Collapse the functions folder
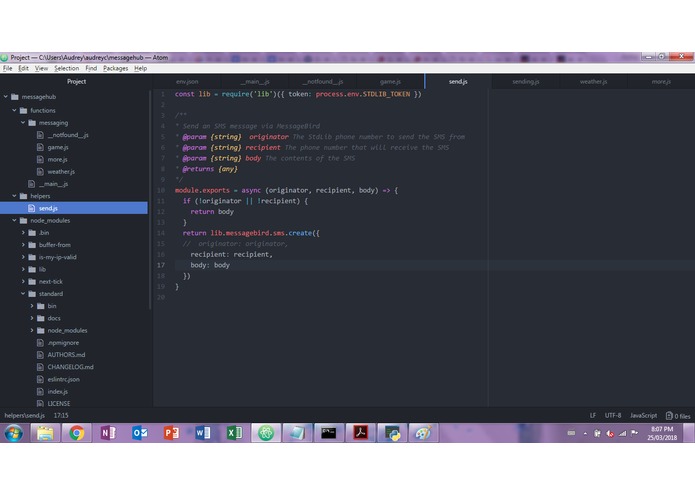 [x=14, y=110]
